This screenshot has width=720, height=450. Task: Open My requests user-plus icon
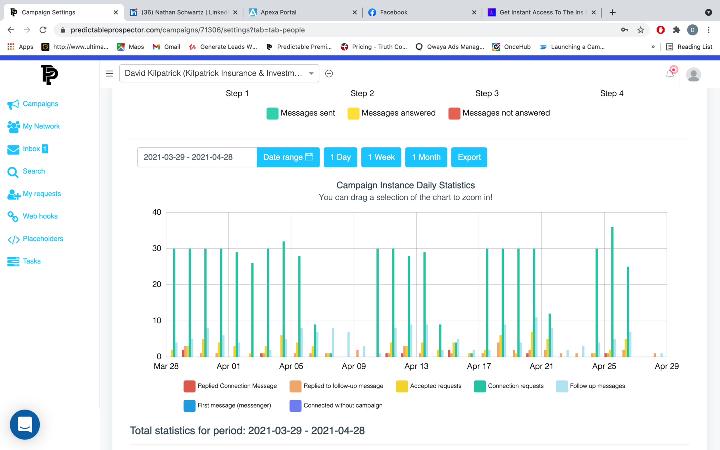(x=13, y=194)
